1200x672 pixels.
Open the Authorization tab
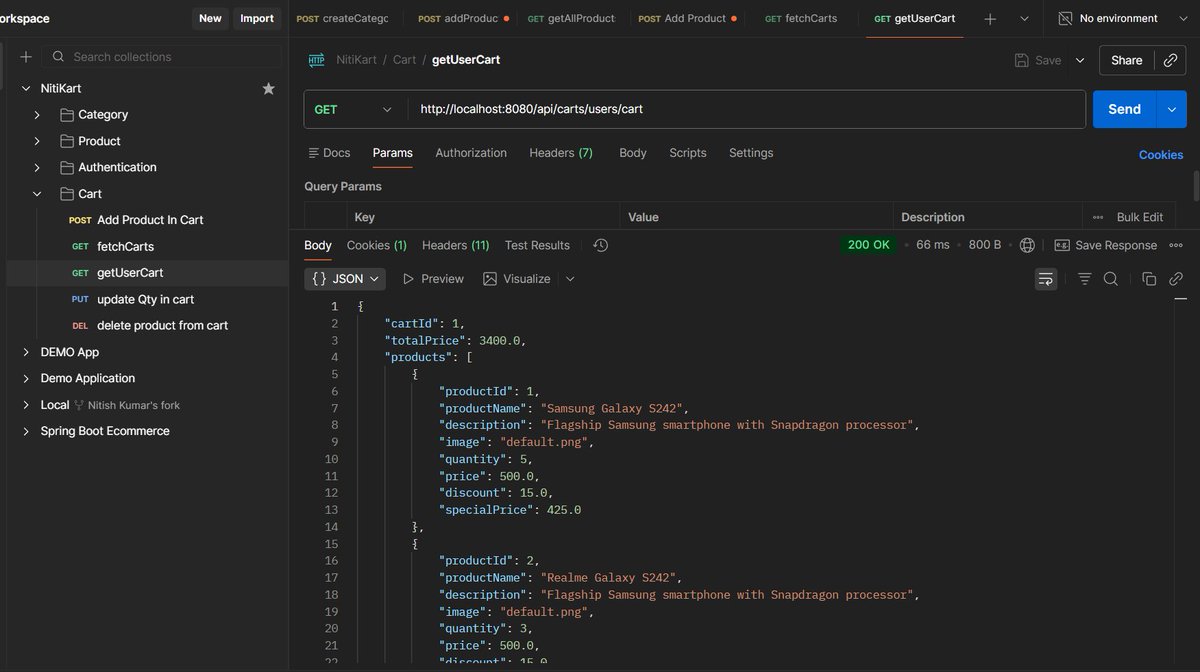pos(471,153)
